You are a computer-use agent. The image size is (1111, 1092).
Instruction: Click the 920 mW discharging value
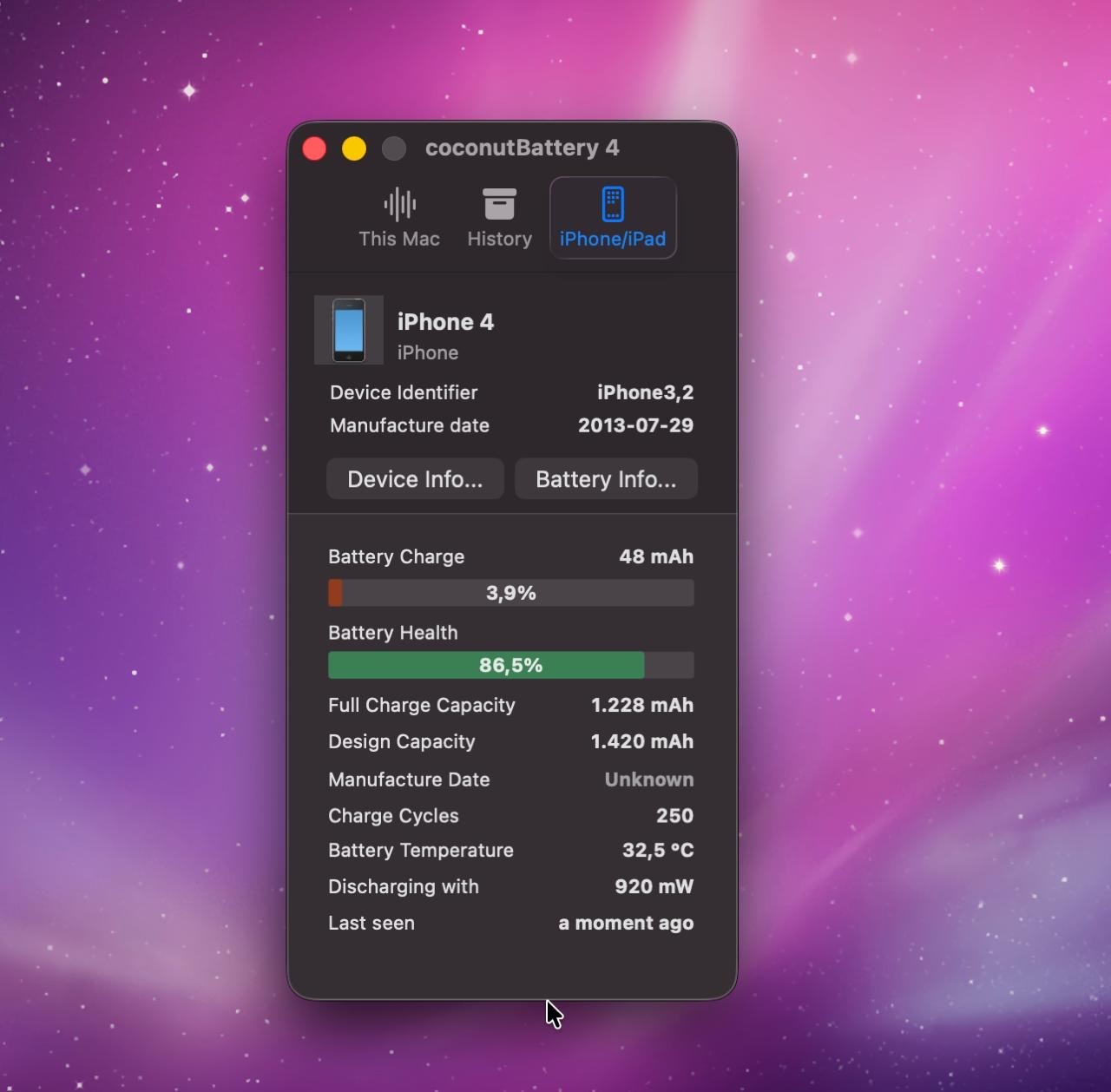(654, 886)
